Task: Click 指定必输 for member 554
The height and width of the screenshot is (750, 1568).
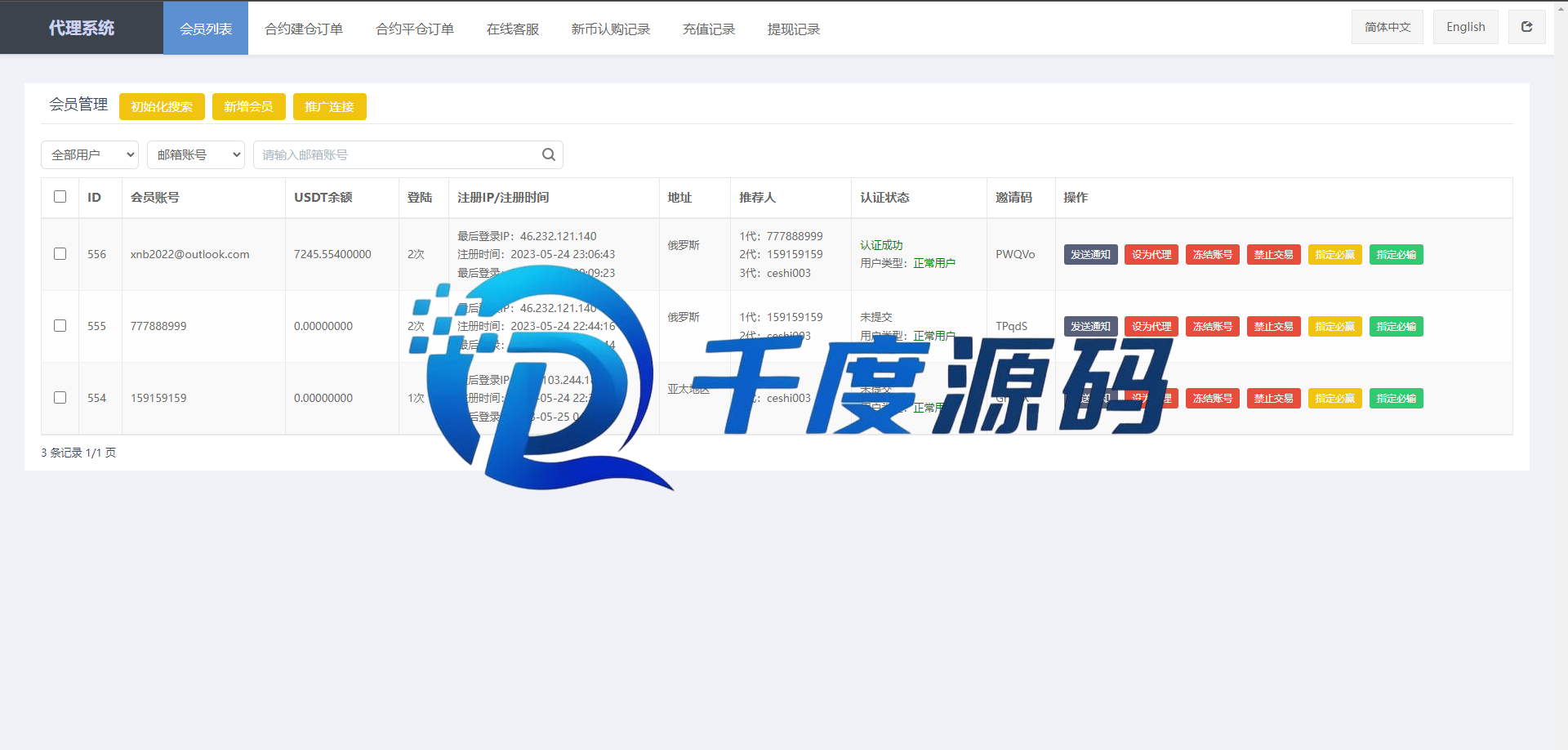Action: (x=1396, y=398)
